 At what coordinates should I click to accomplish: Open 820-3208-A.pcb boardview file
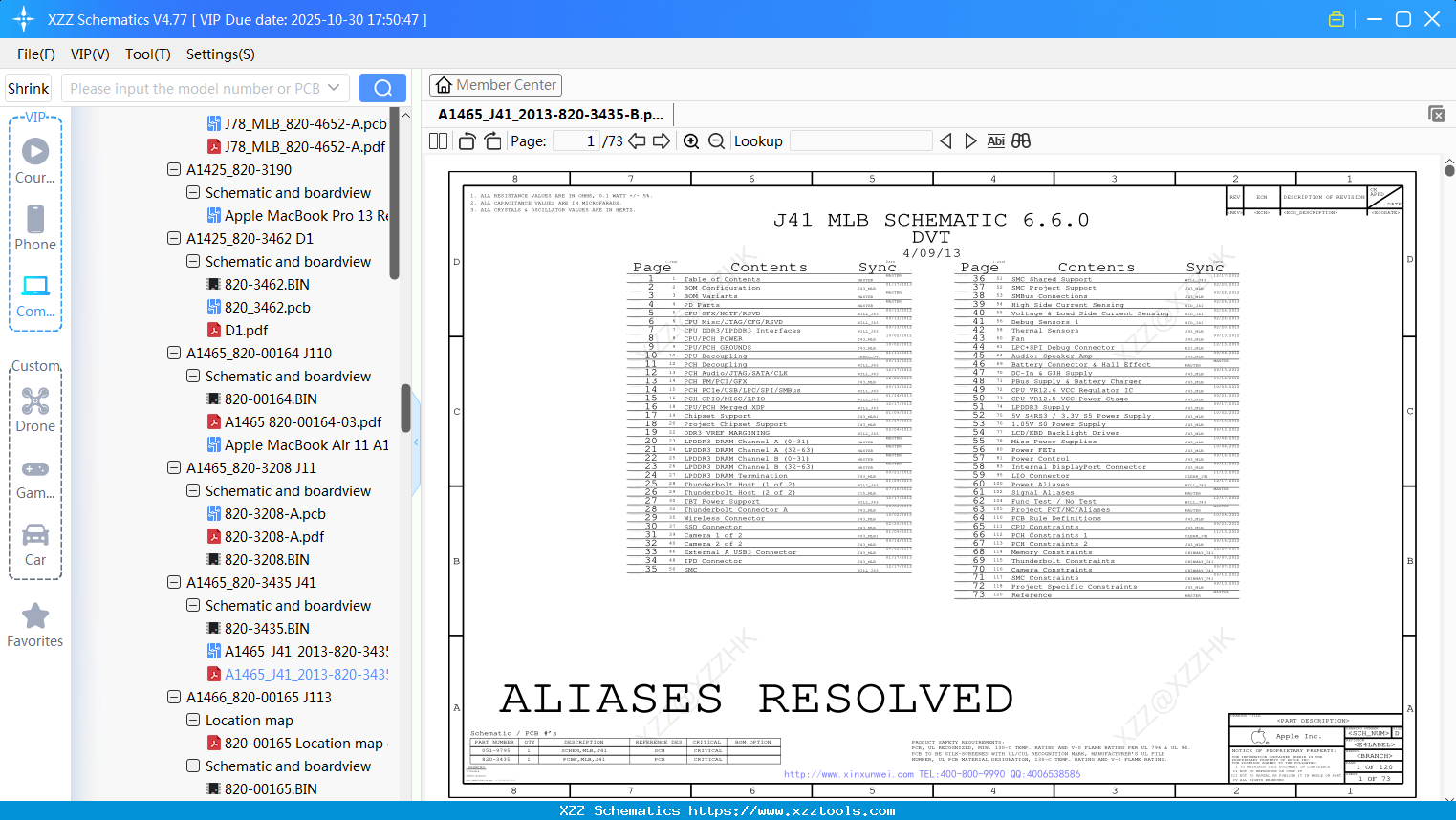point(267,514)
